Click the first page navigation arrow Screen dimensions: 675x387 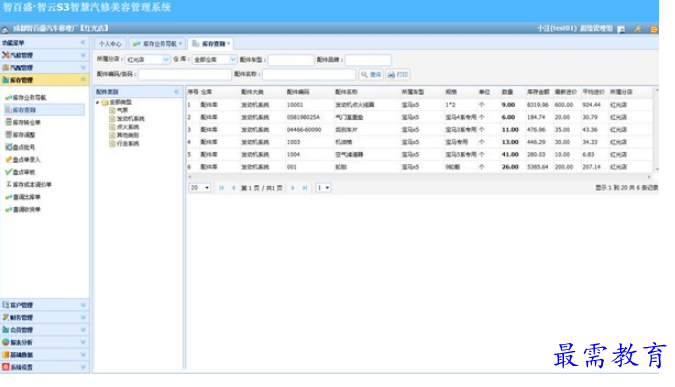(221, 188)
